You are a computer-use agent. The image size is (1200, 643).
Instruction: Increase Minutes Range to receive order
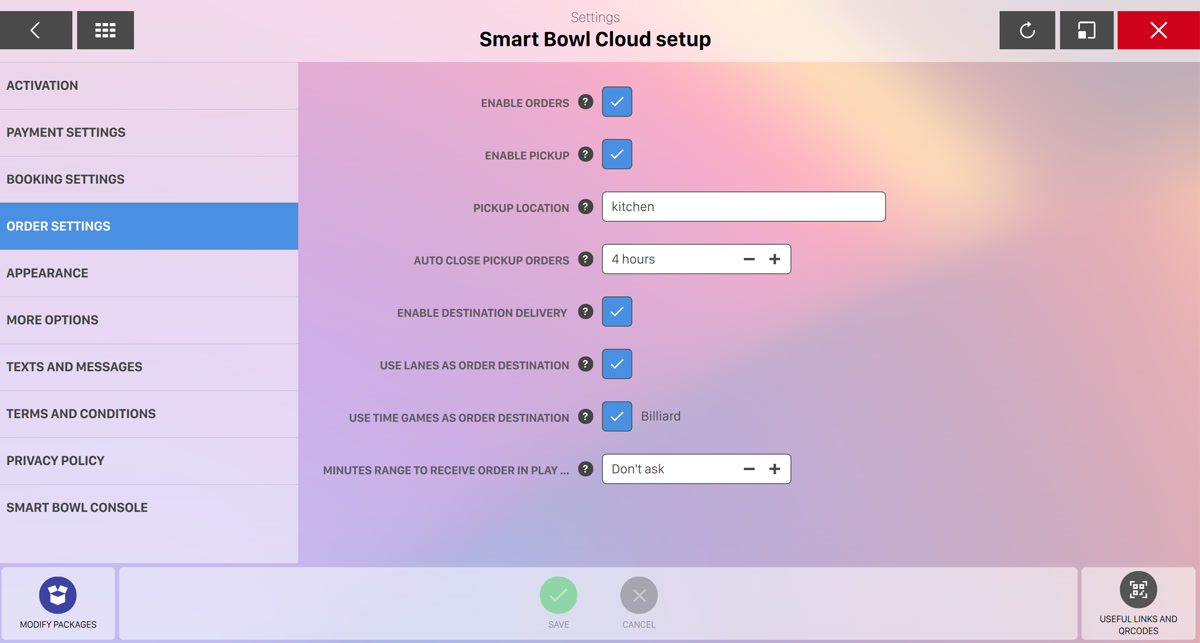pos(774,469)
